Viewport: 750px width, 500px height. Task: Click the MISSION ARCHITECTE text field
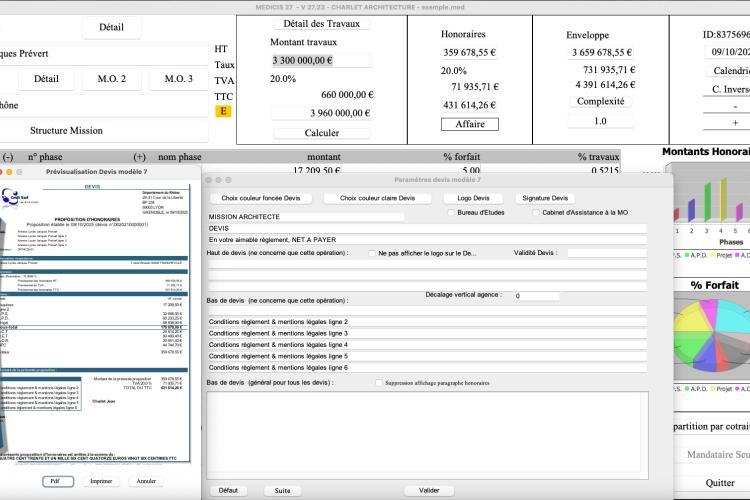coord(306,217)
